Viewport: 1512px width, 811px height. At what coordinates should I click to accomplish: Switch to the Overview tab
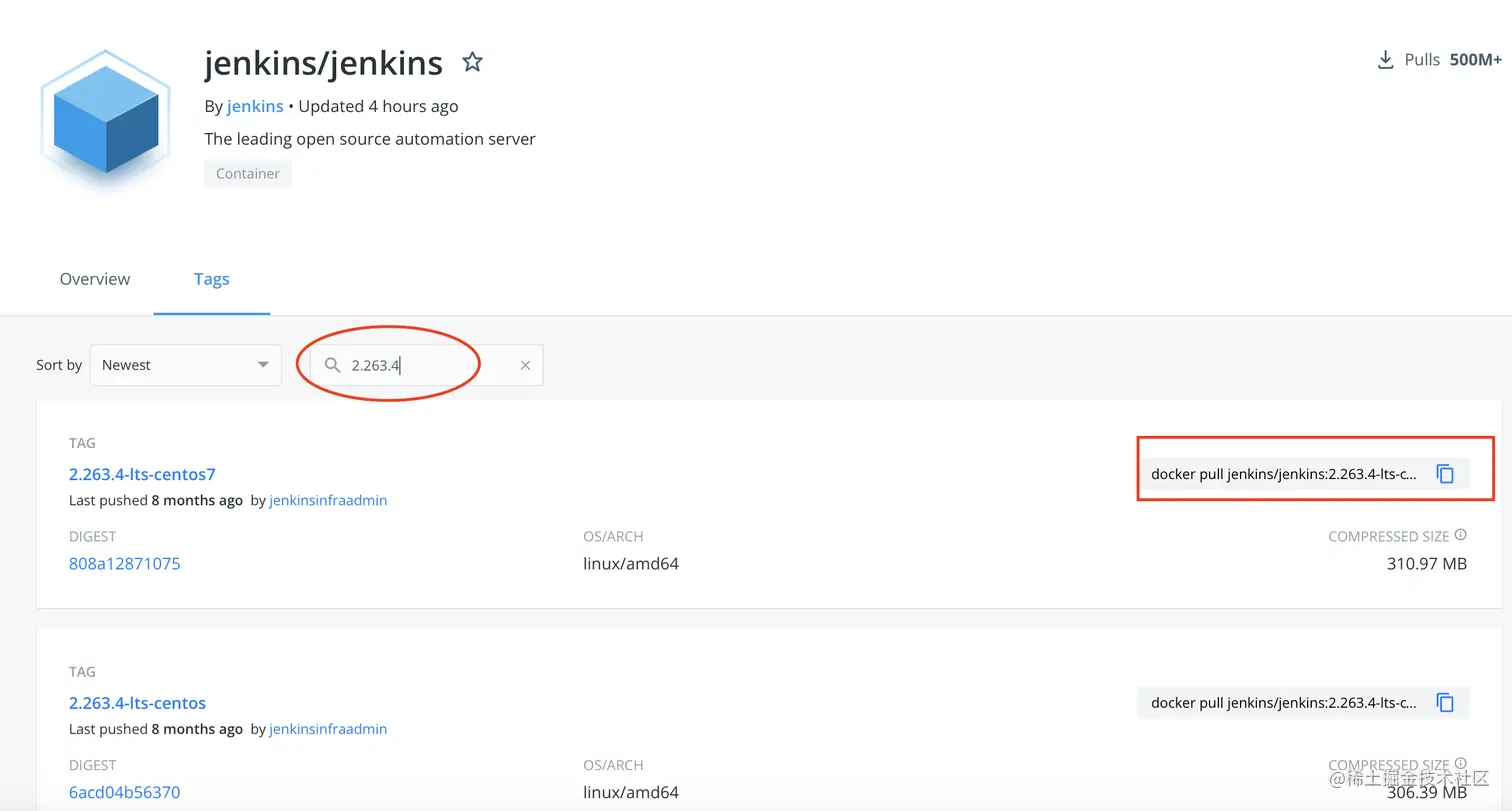[95, 279]
